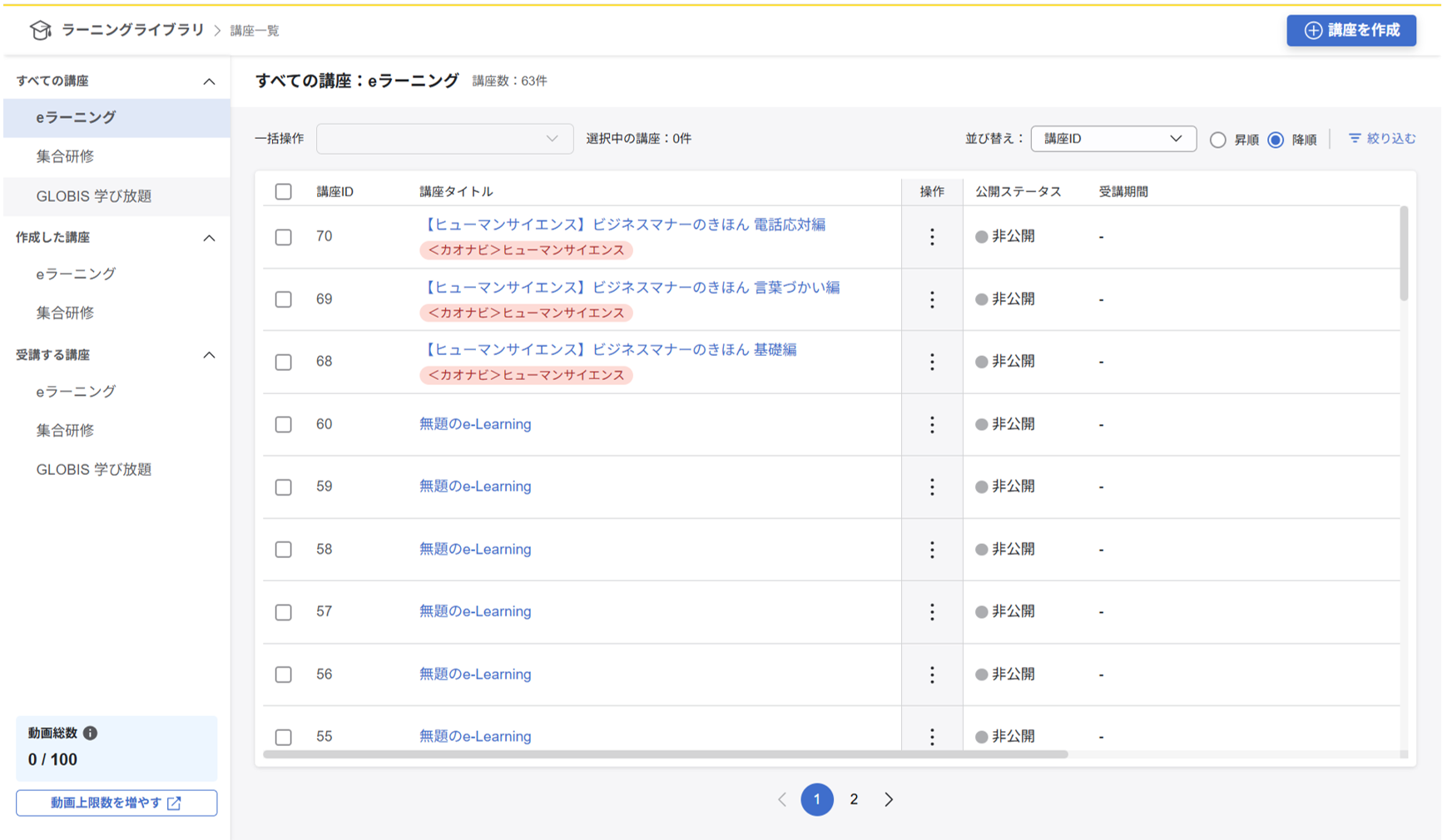
Task: Check the select-all checkbox in table header
Action: click(x=283, y=191)
